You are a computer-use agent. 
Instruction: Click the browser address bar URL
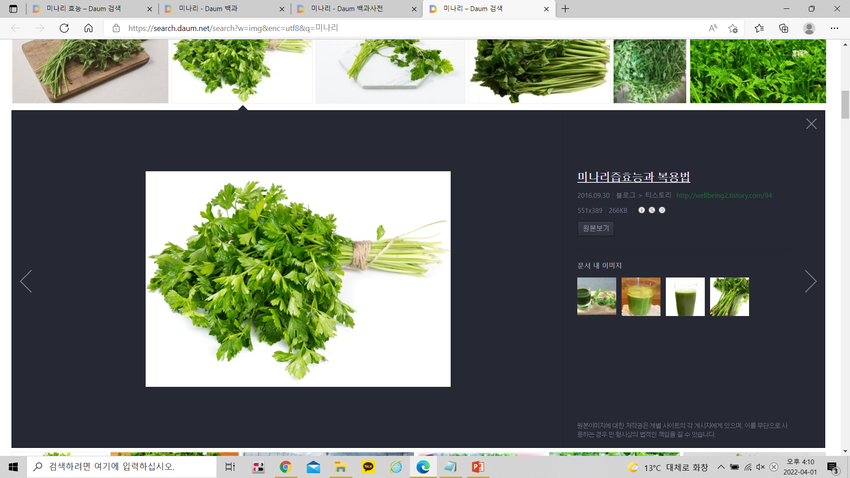coord(233,28)
